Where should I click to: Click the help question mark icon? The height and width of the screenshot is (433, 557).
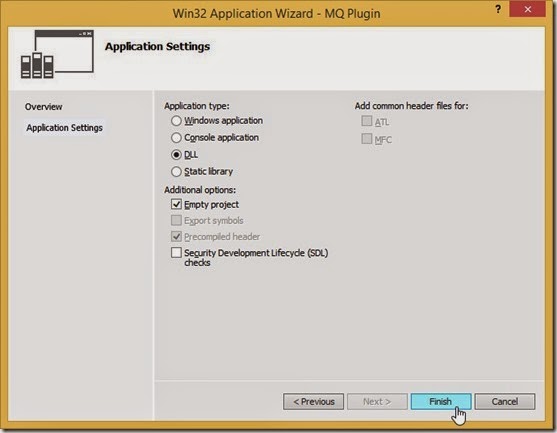(498, 9)
